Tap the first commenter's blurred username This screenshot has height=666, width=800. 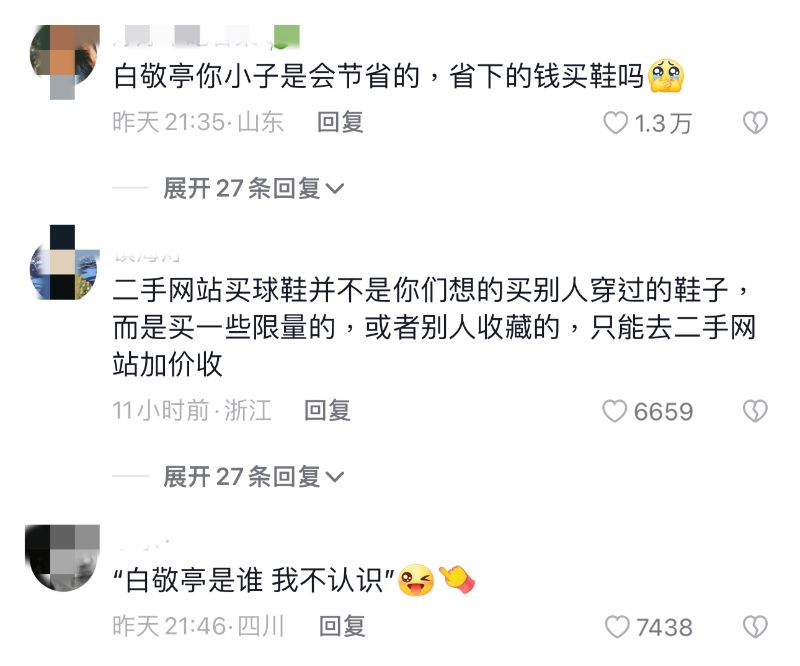pyautogui.click(x=206, y=37)
